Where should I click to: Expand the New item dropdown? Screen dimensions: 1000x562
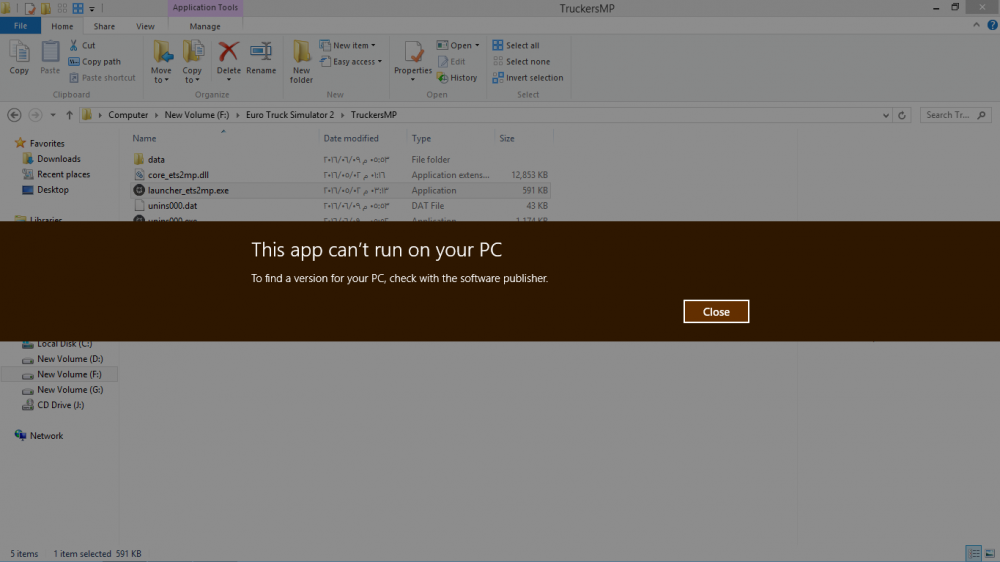click(347, 46)
